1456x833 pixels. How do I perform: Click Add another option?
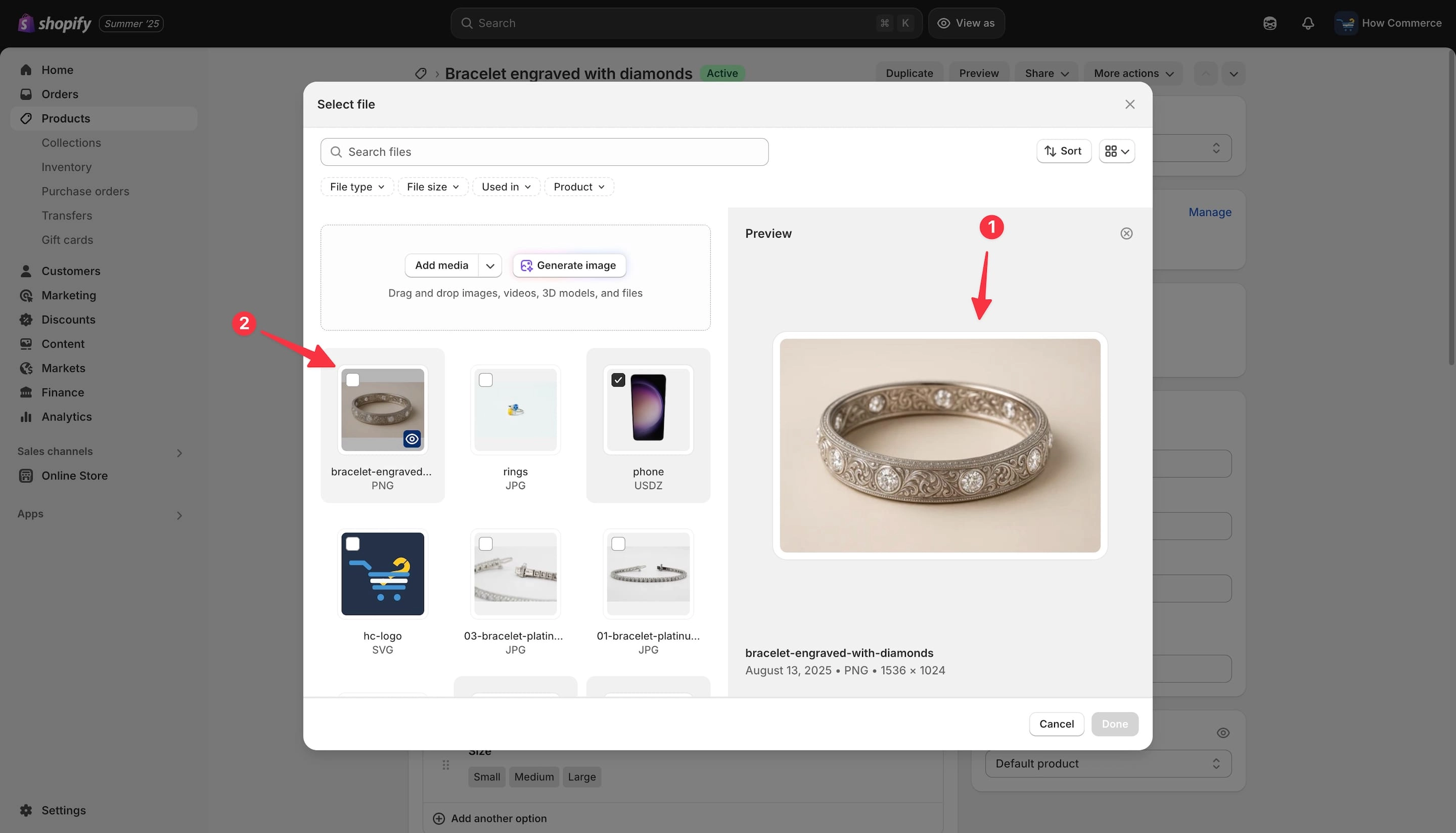coord(490,818)
